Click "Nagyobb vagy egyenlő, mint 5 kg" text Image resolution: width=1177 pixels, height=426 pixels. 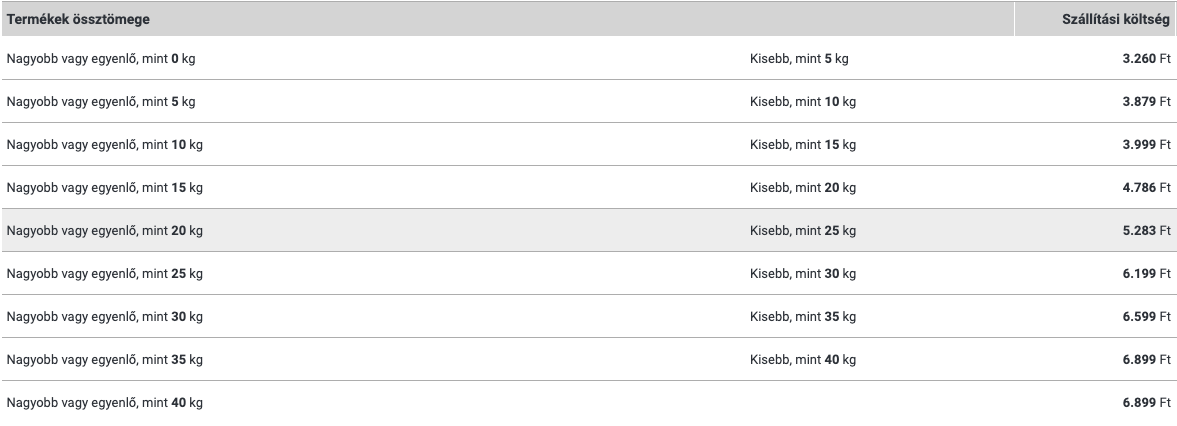tap(101, 102)
